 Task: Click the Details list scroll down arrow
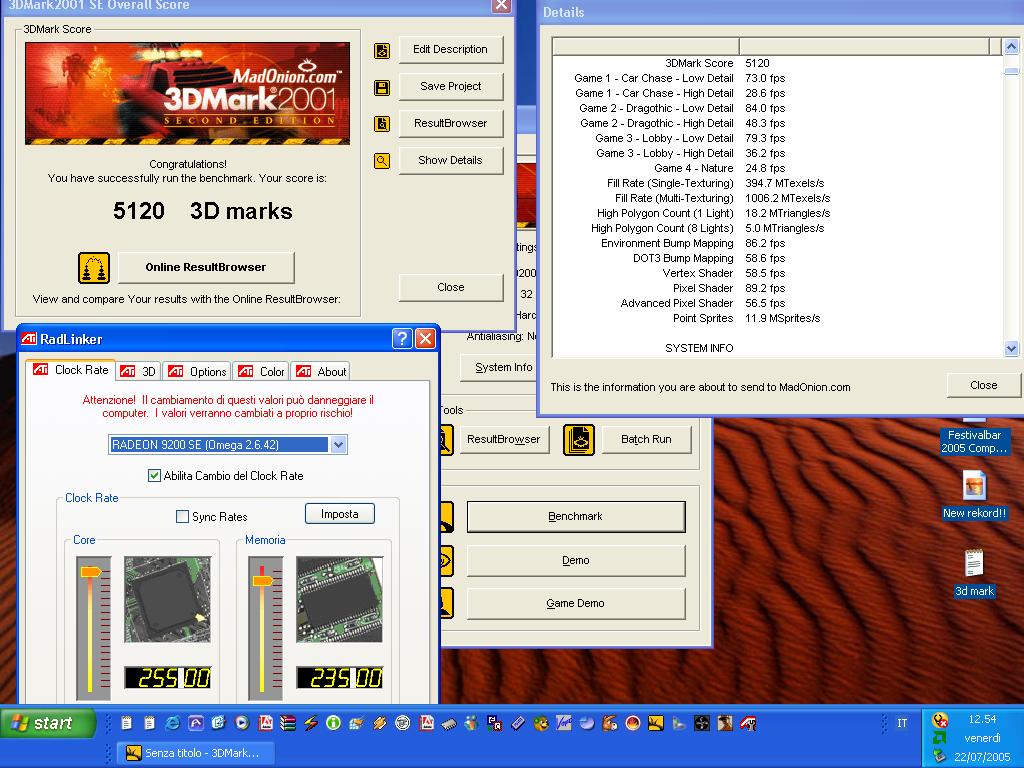click(1011, 349)
